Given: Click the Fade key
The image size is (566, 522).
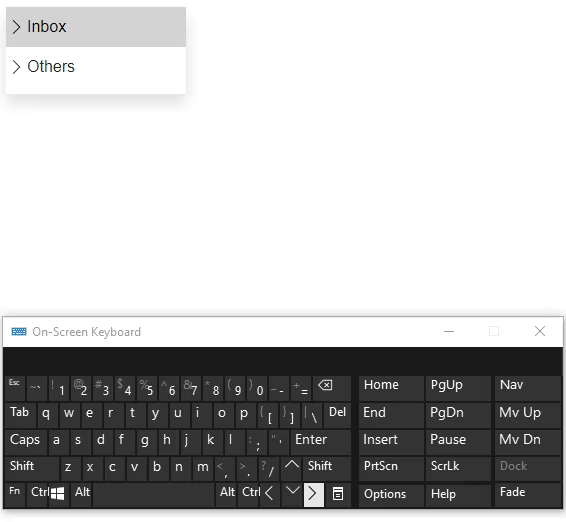Looking at the screenshot, I should [x=528, y=494].
